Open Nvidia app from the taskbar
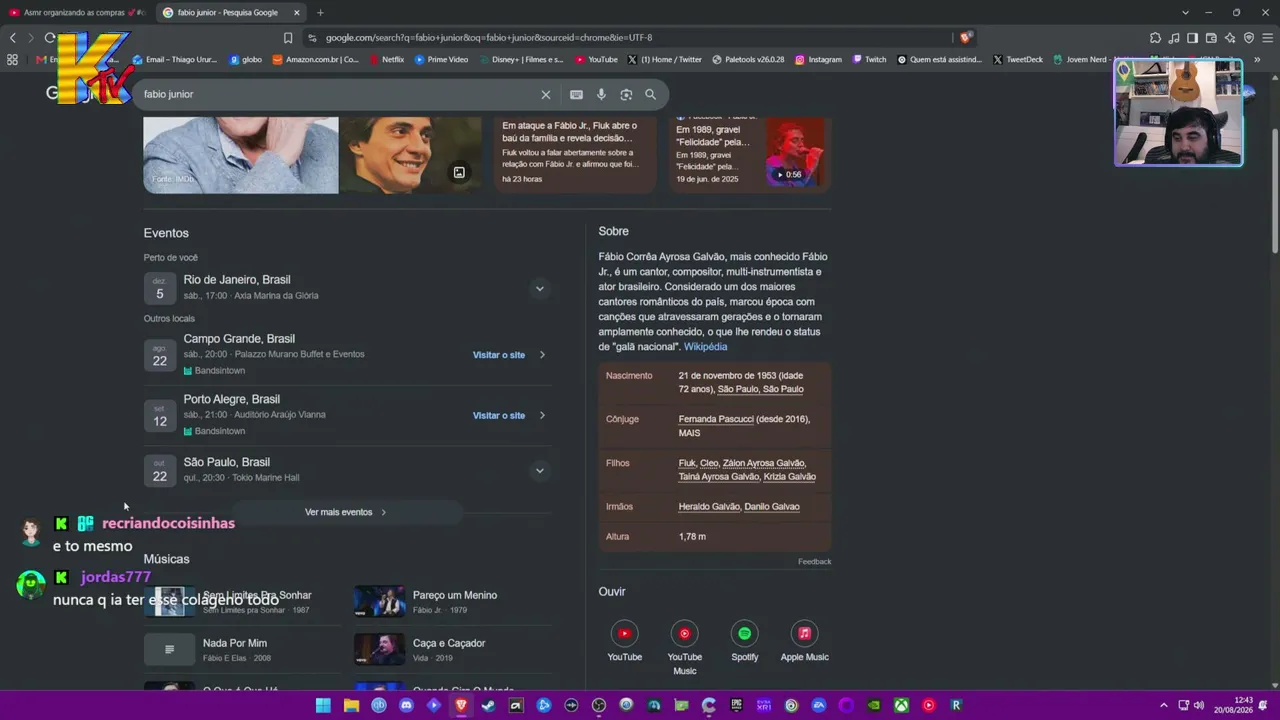The image size is (1280, 720). [874, 705]
